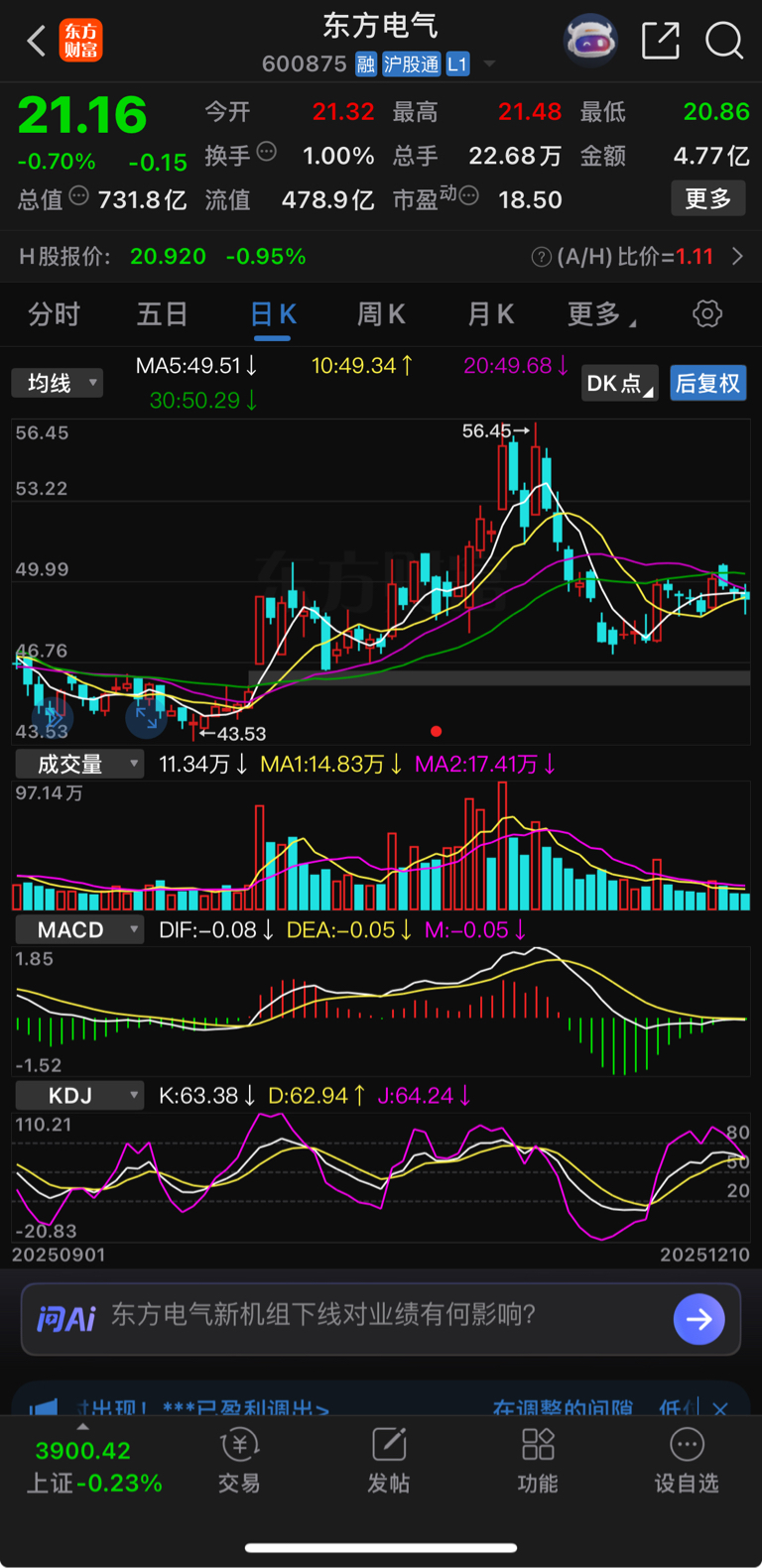Open 交易 trade icon in bottom bar
Screen dimensions: 762x1568
239,1461
